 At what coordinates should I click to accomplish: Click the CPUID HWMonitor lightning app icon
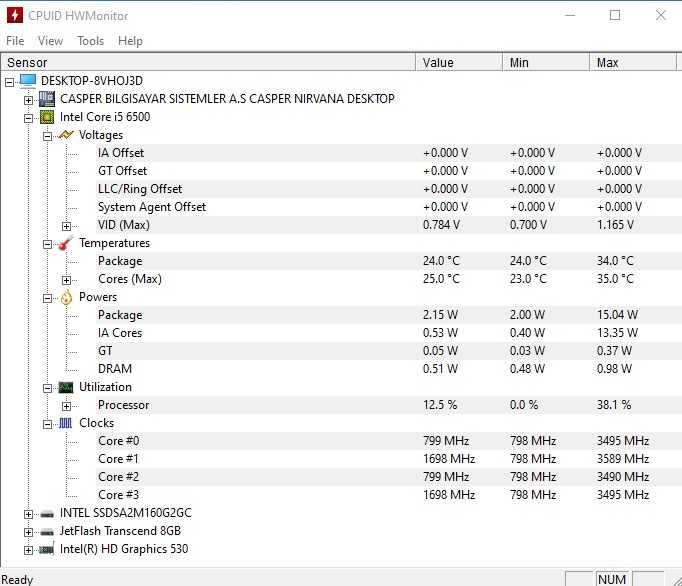(x=15, y=15)
